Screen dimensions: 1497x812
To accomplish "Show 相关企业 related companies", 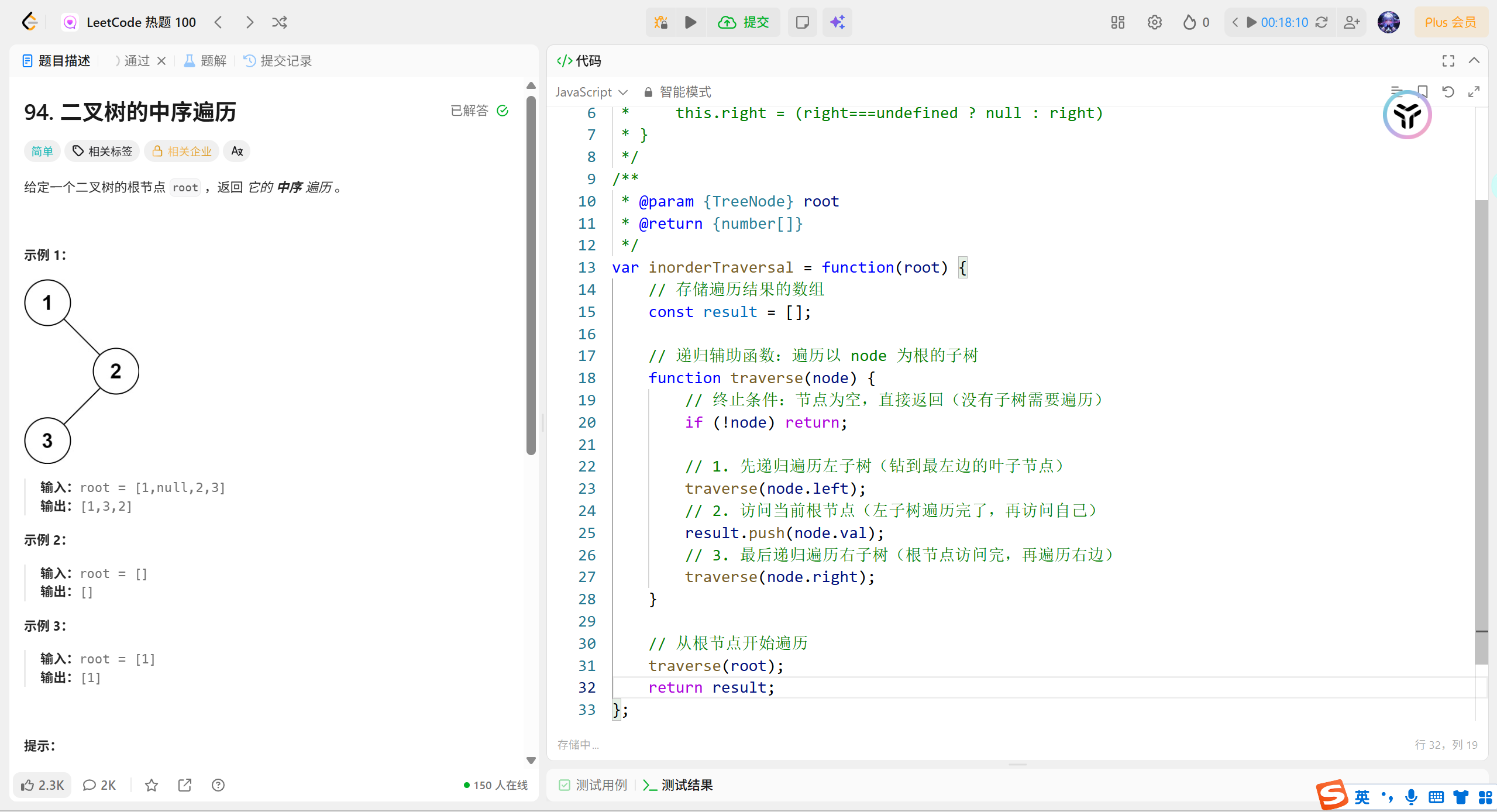I will [x=182, y=152].
